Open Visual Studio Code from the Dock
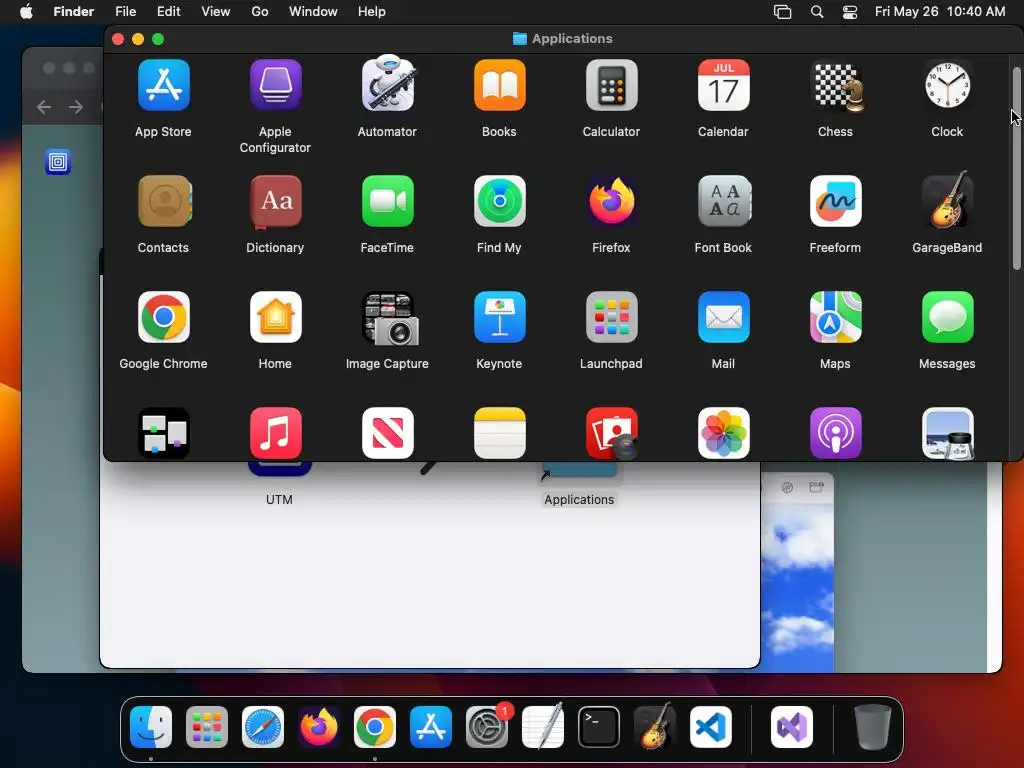This screenshot has height=768, width=1024. (711, 727)
